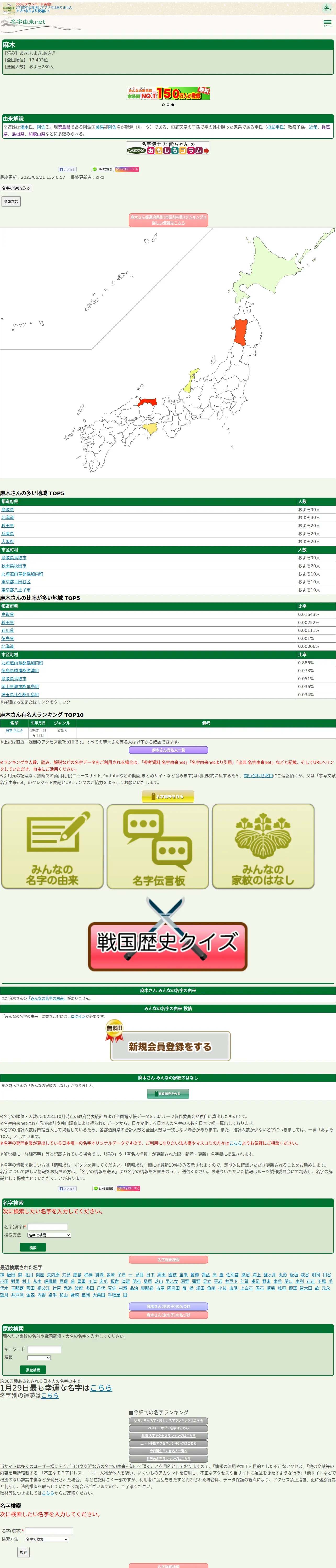
Task: Click the ログイン link
Action: click(x=78, y=1016)
